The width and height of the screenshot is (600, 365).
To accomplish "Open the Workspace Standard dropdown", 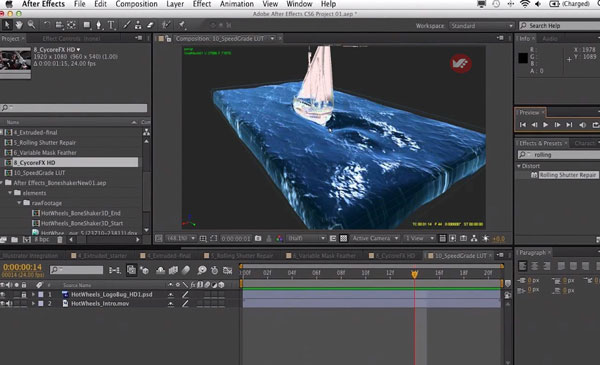I will 481,26.
